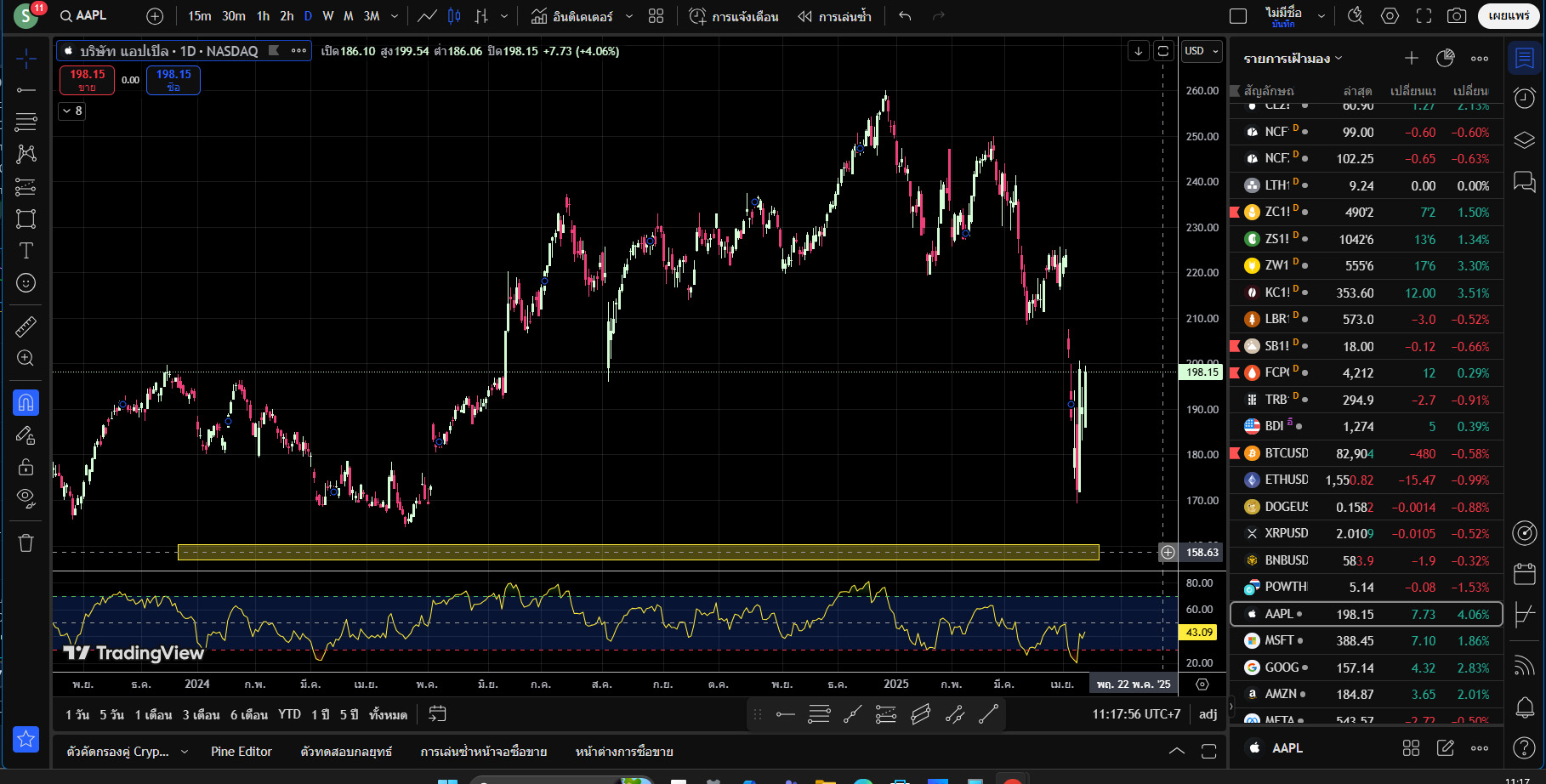Open the layout setup square icon

(1238, 15)
